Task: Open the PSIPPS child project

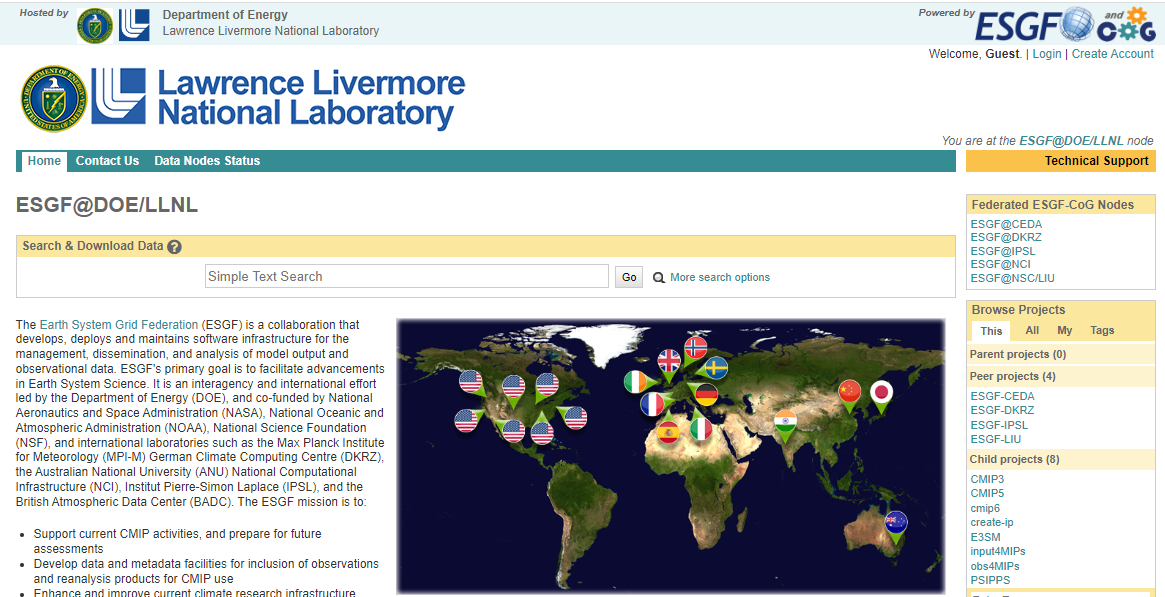Action: (990, 580)
